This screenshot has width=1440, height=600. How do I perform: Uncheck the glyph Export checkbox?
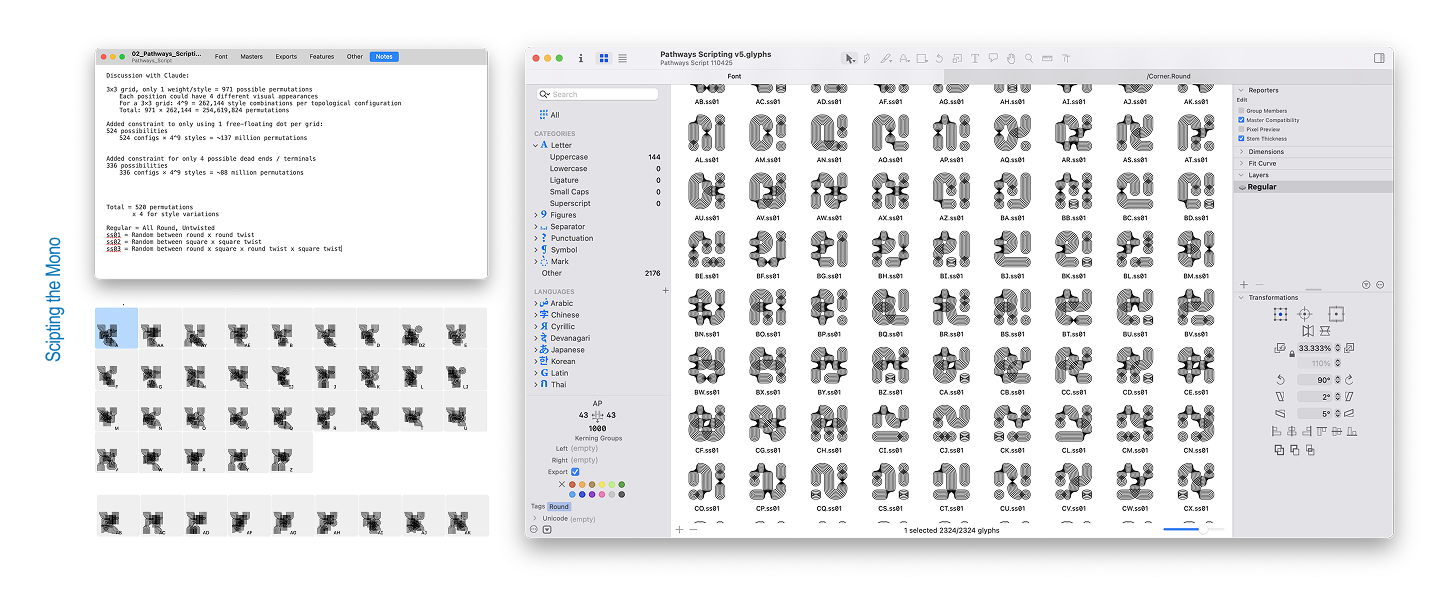[x=575, y=471]
